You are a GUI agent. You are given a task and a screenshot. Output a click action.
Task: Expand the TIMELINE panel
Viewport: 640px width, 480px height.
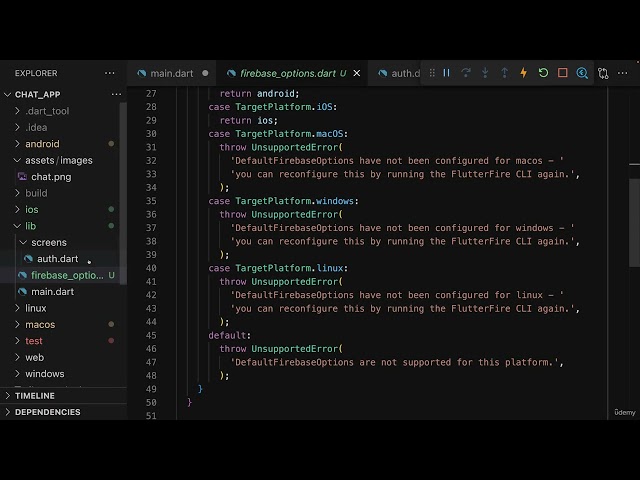pyautogui.click(x=34, y=396)
